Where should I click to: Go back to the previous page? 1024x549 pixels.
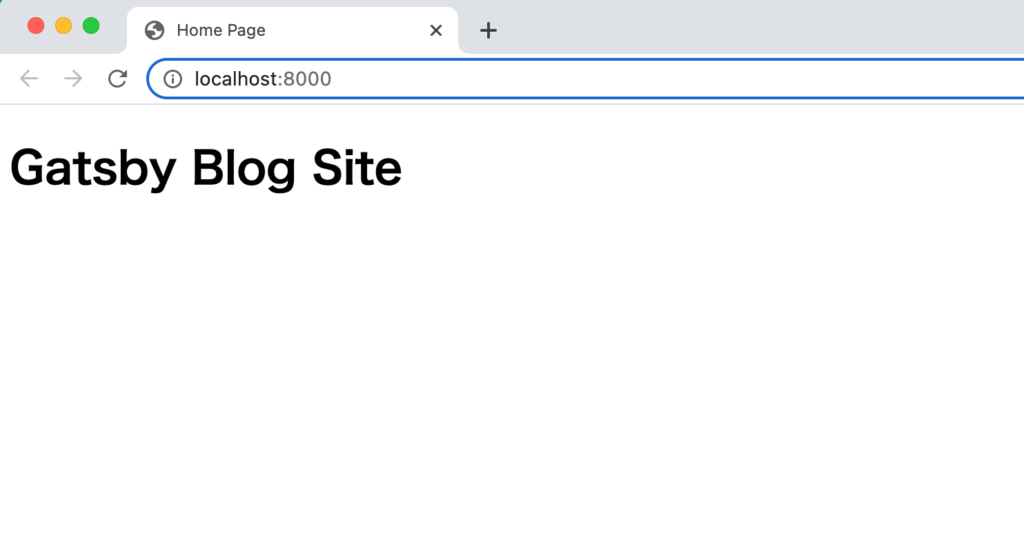coord(29,79)
